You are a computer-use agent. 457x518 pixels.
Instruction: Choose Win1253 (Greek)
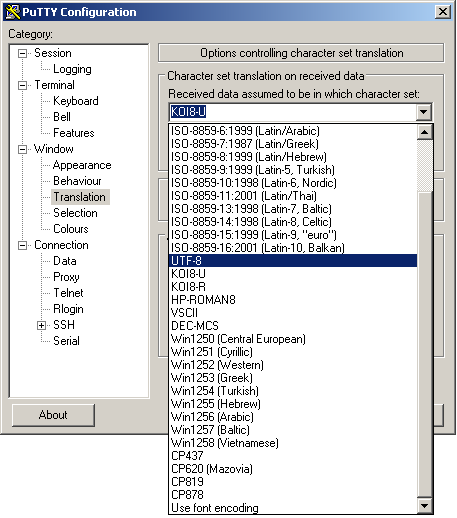[293, 378]
